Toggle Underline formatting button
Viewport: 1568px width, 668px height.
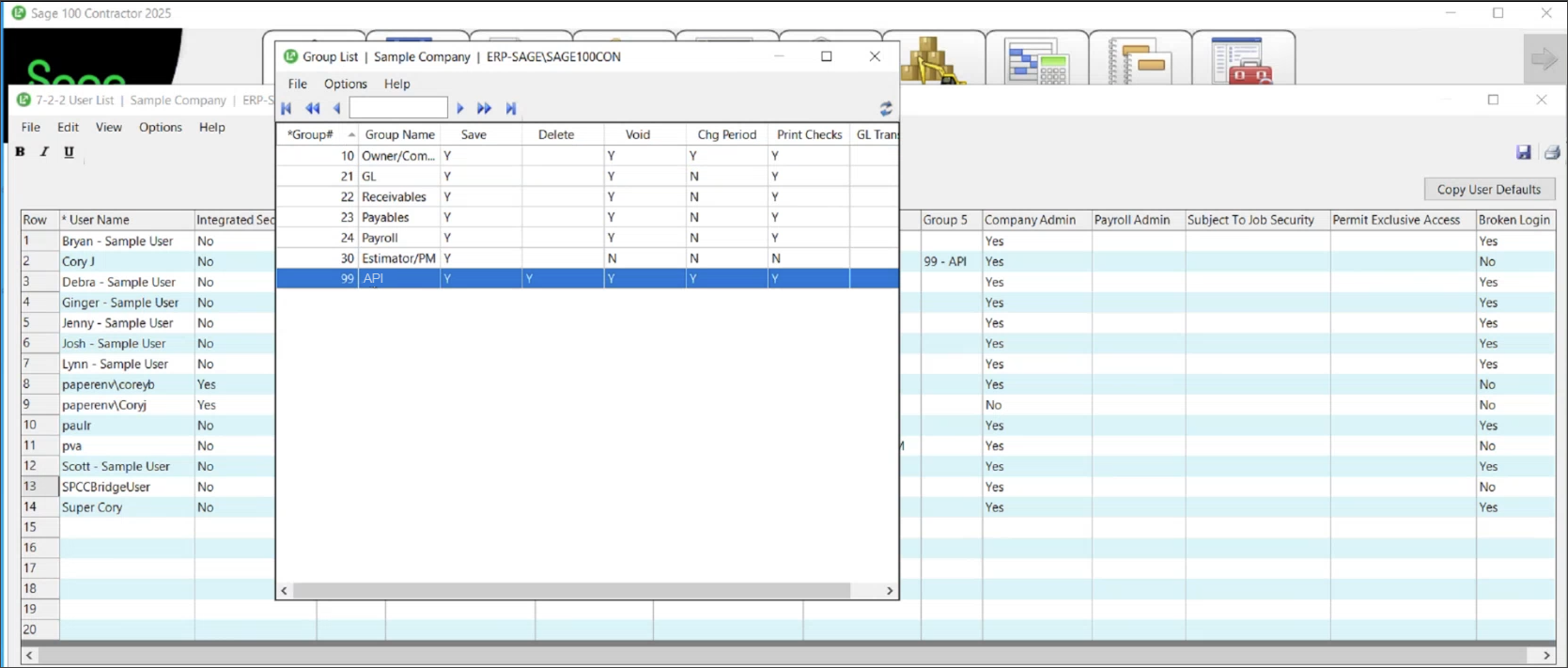[x=69, y=152]
